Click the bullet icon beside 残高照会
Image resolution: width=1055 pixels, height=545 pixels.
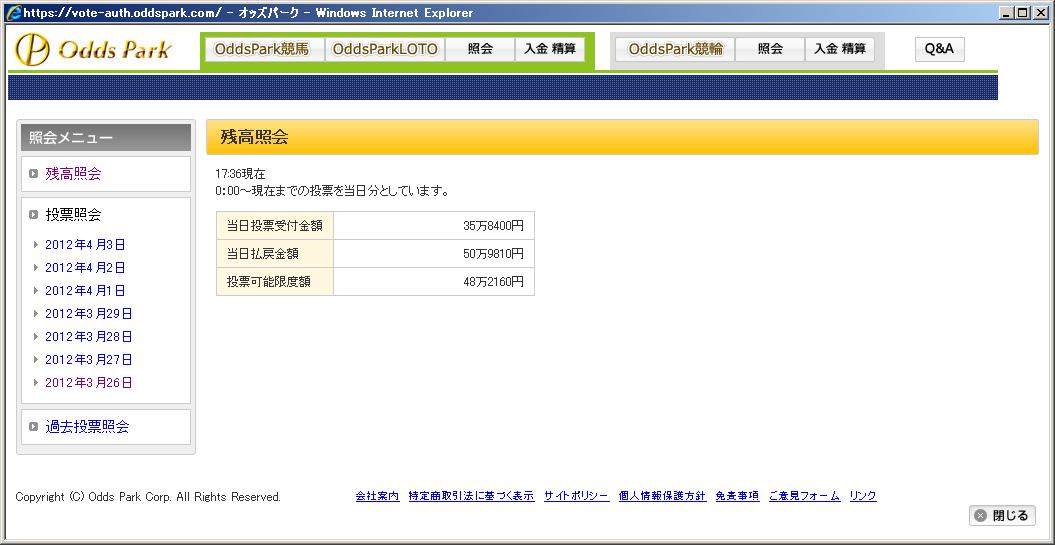coord(34,174)
